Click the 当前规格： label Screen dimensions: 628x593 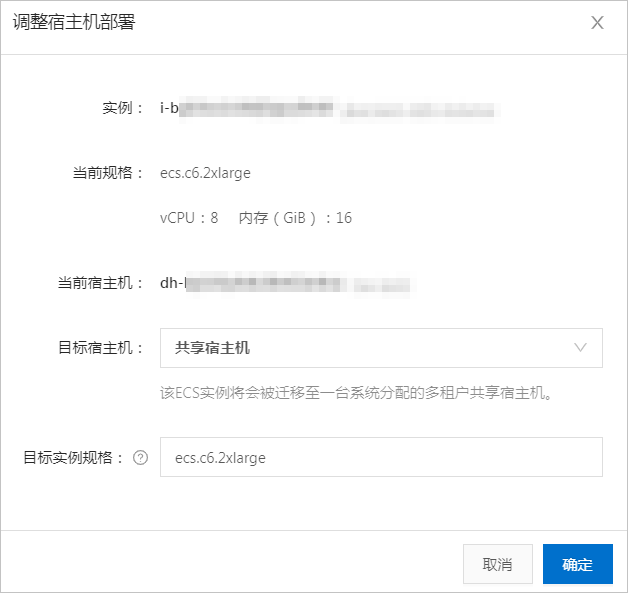(x=107, y=173)
